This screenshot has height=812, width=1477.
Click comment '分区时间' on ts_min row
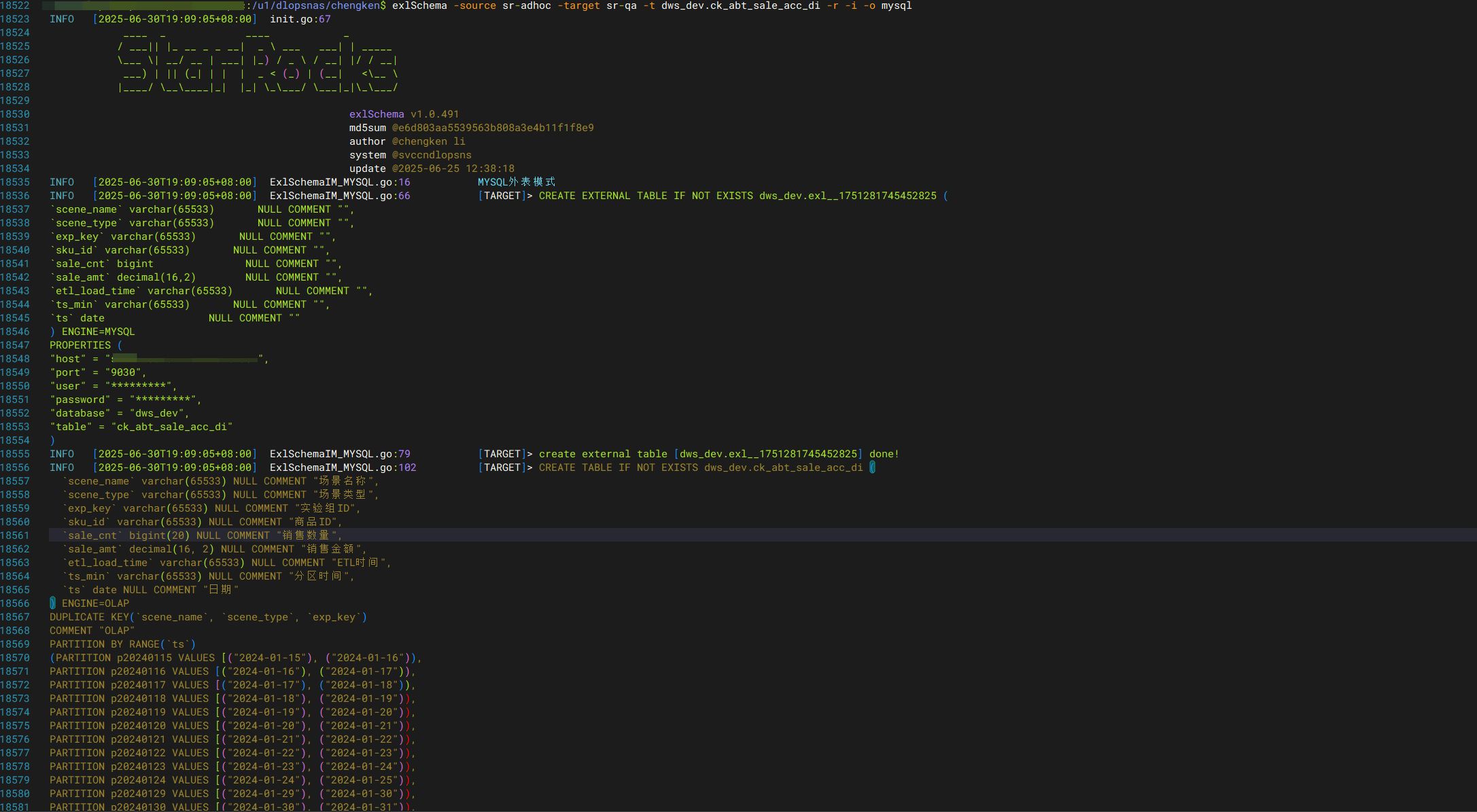coord(319,576)
